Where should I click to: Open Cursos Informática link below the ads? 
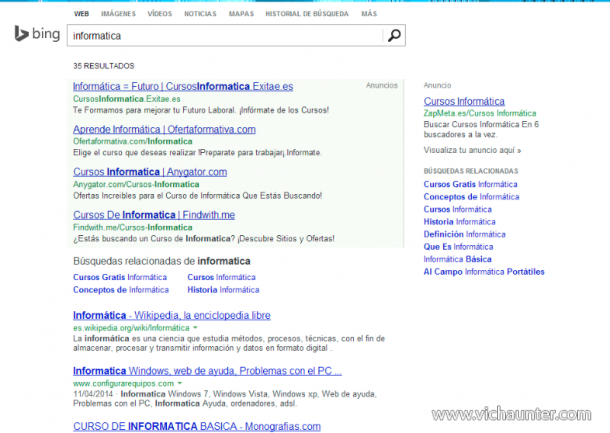tap(221, 277)
